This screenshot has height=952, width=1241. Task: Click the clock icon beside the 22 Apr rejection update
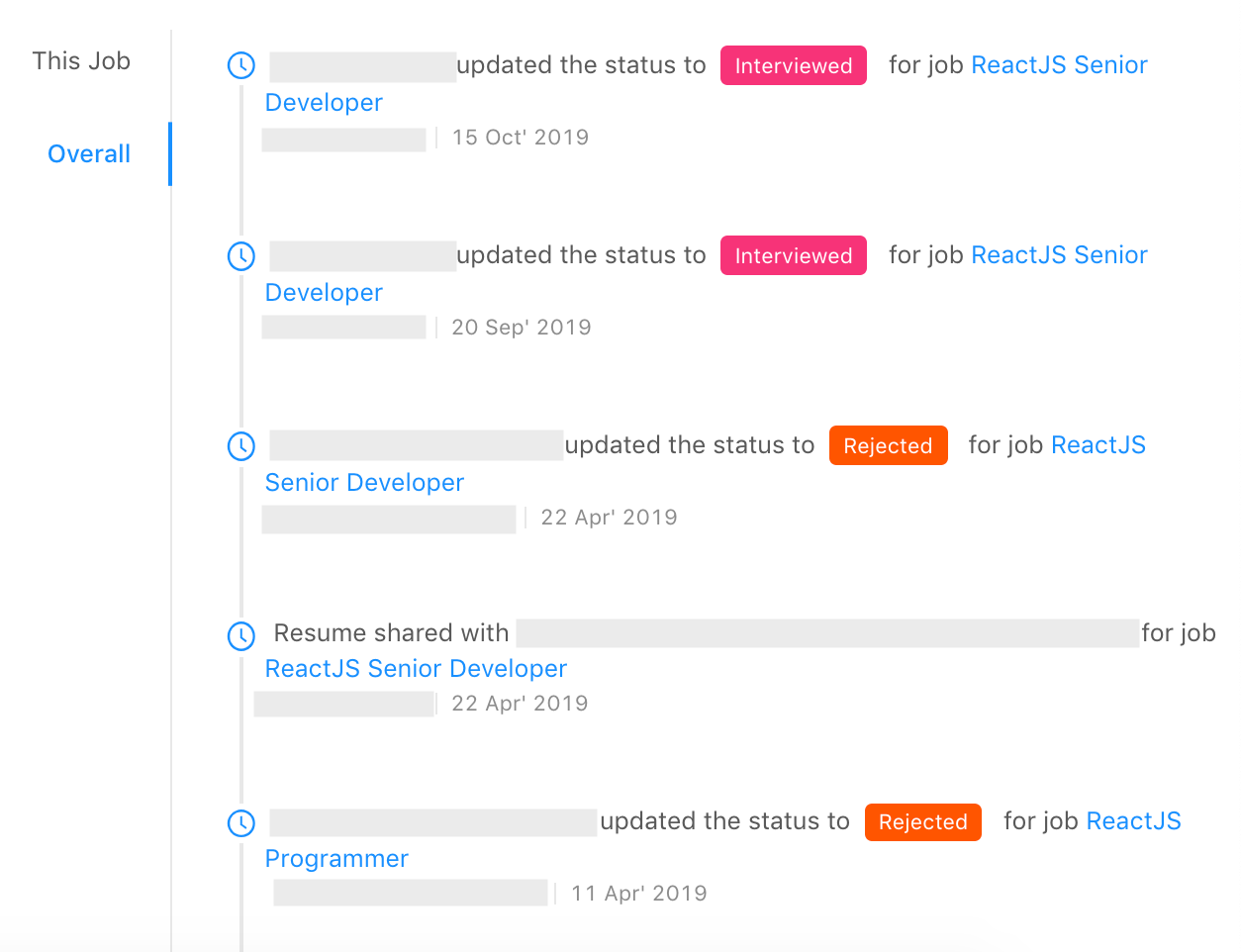240,445
